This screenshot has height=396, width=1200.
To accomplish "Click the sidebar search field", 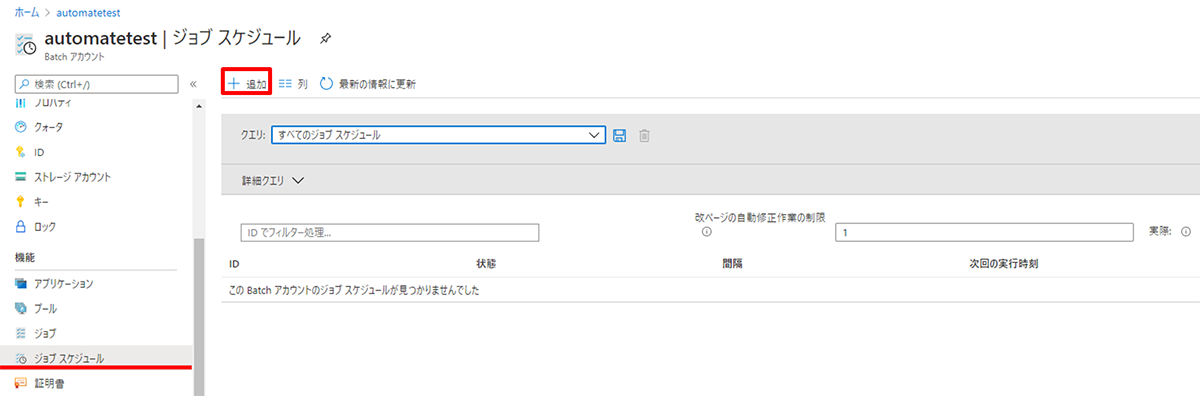I will pyautogui.click(x=97, y=84).
